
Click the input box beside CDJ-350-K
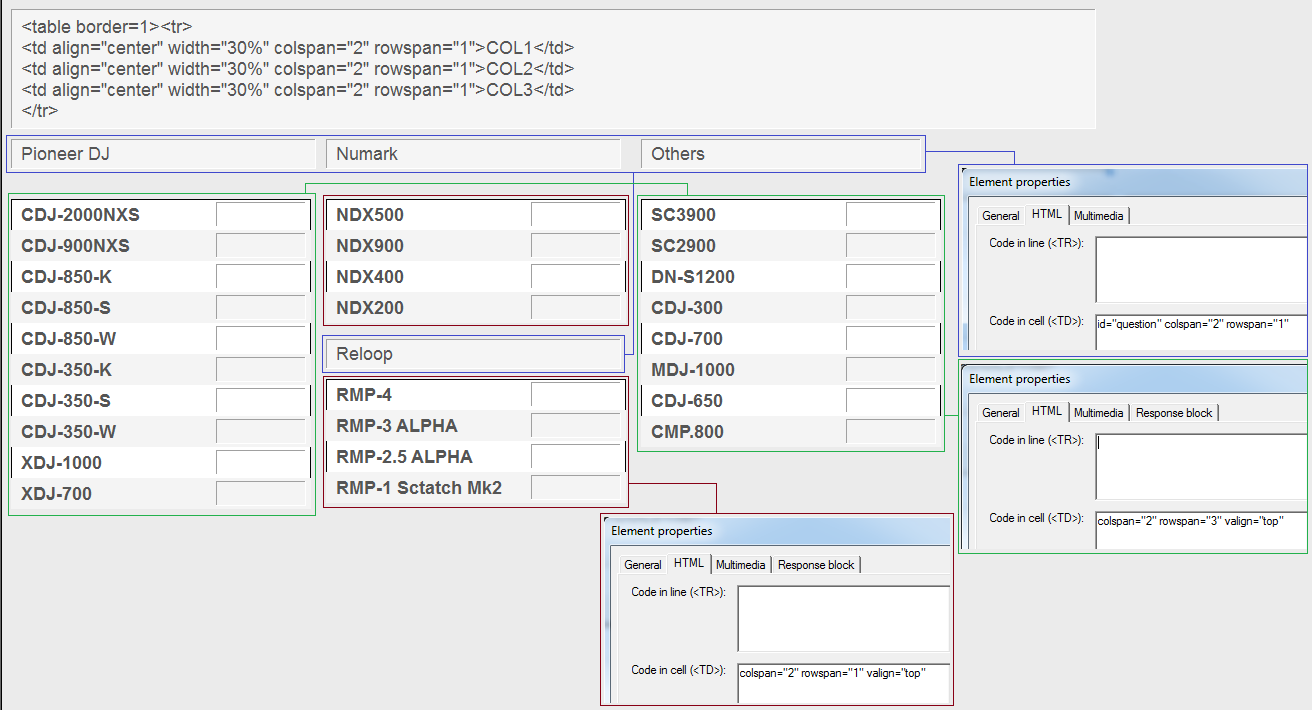point(262,370)
